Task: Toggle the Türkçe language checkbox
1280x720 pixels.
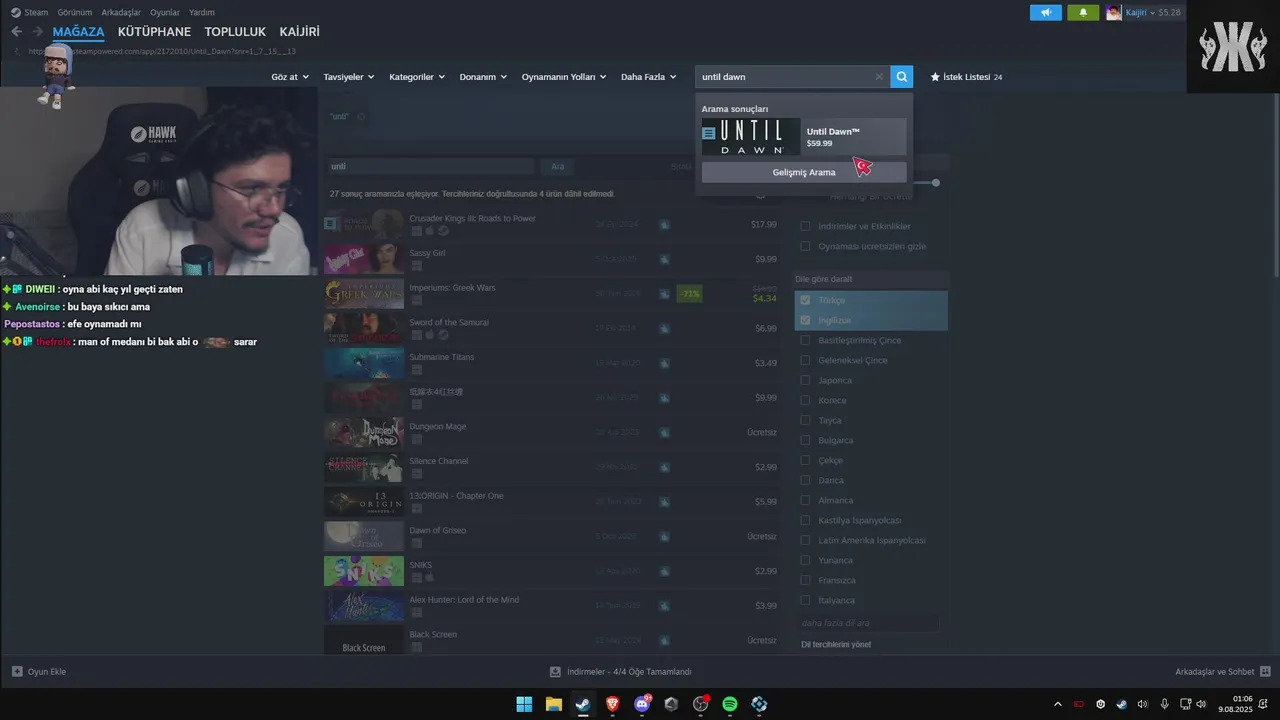Action: [805, 300]
